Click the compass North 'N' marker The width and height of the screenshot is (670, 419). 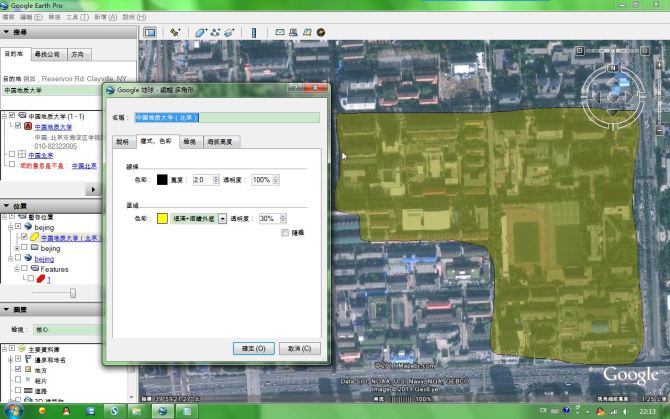(x=613, y=68)
